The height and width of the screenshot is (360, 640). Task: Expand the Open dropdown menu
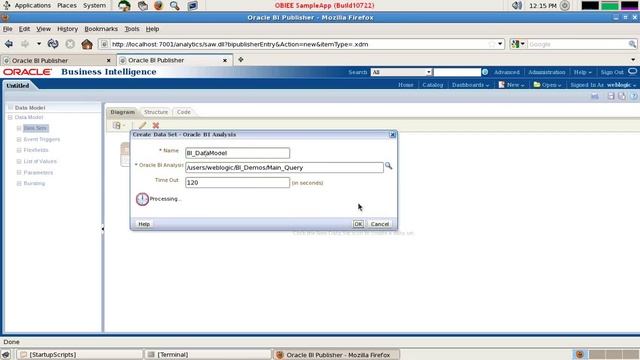(x=547, y=85)
